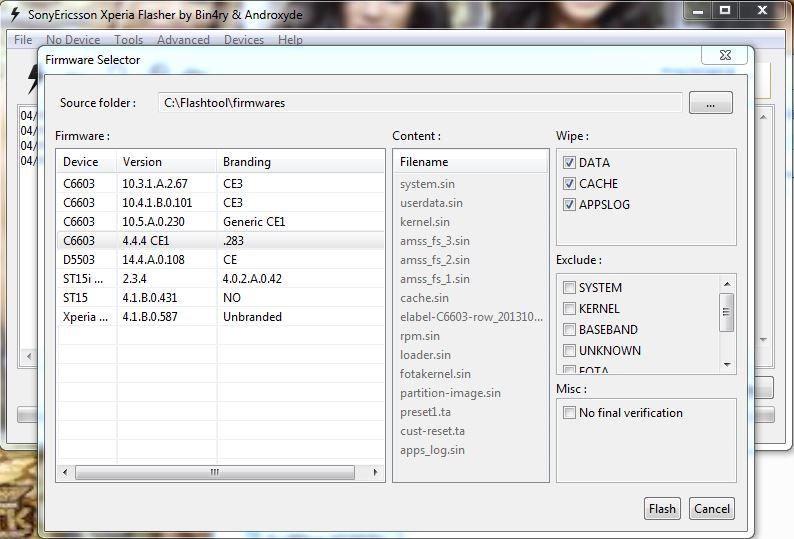Enable the BASEBAND exclude checkbox
Screen dimensions: 794x539
pyautogui.click(x=569, y=330)
